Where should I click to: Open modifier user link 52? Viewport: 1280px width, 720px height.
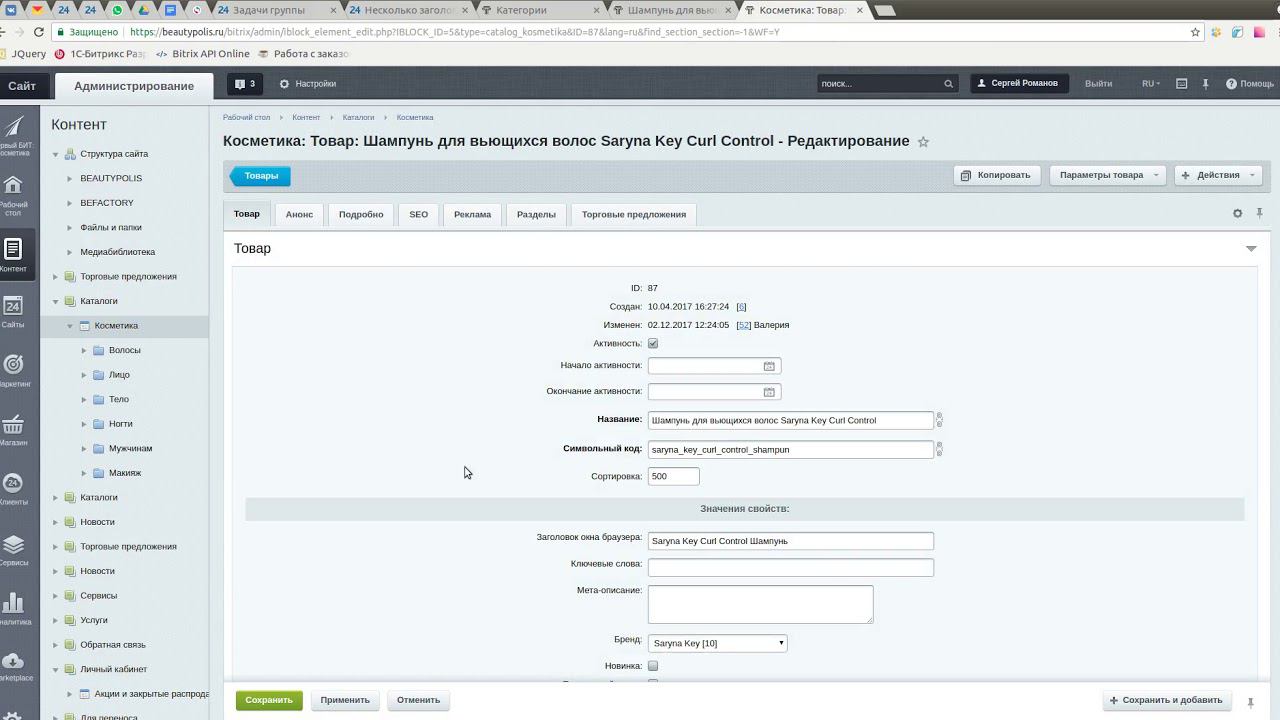click(x=744, y=325)
